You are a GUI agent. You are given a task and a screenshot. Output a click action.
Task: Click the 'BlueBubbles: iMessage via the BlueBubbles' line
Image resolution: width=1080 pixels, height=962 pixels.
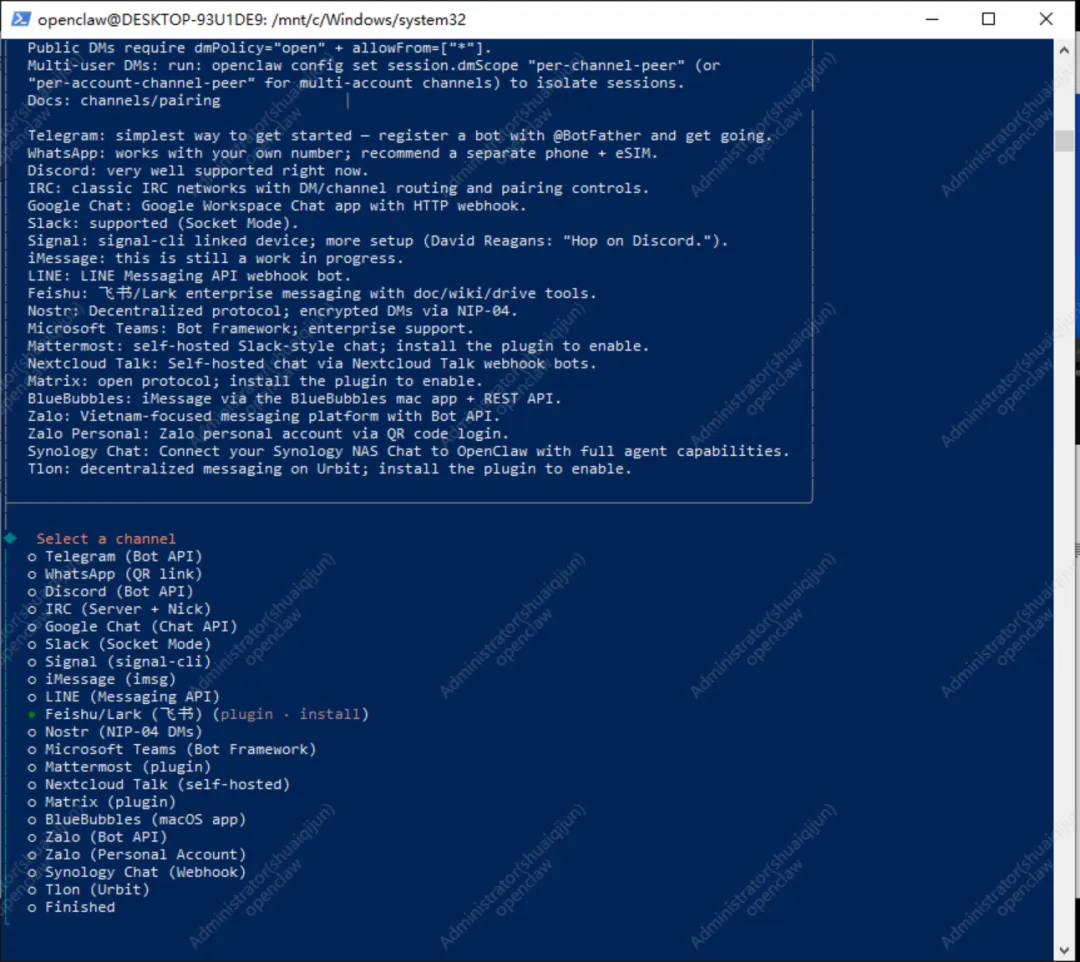294,399
